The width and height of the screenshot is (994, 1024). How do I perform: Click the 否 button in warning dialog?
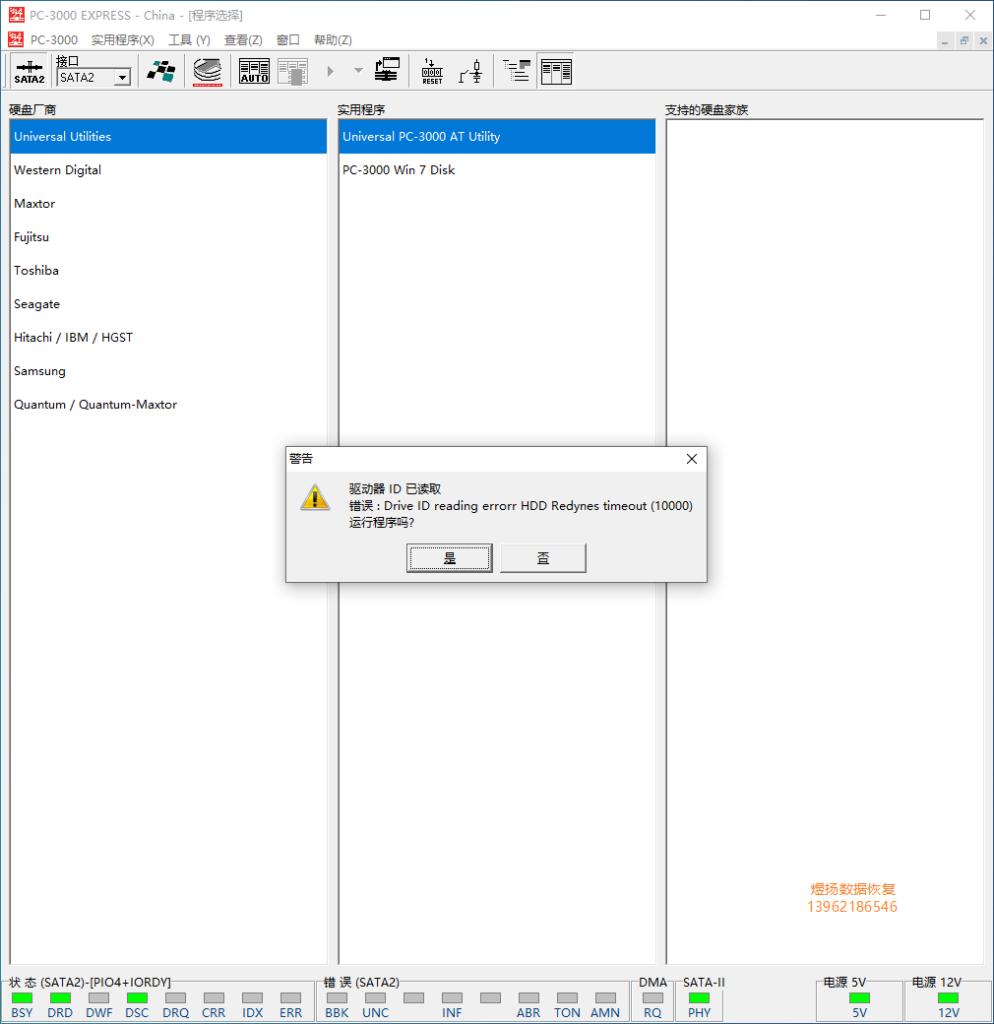click(x=543, y=558)
